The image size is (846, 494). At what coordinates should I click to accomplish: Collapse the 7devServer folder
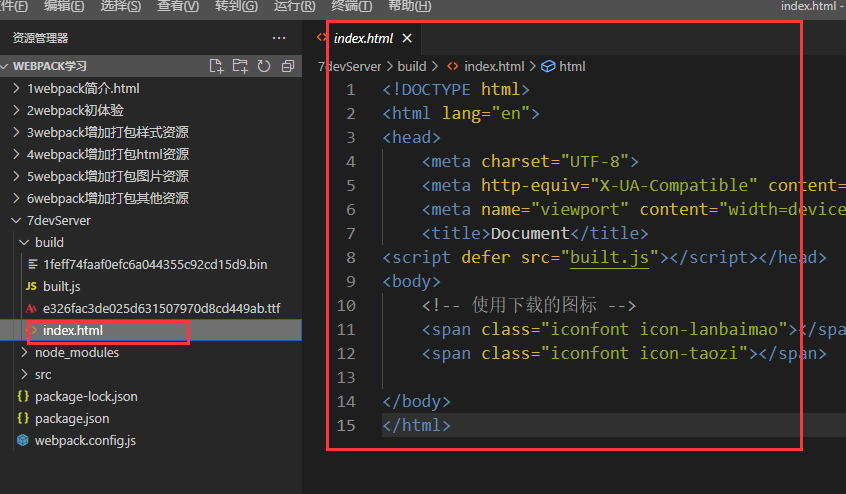[16, 221]
